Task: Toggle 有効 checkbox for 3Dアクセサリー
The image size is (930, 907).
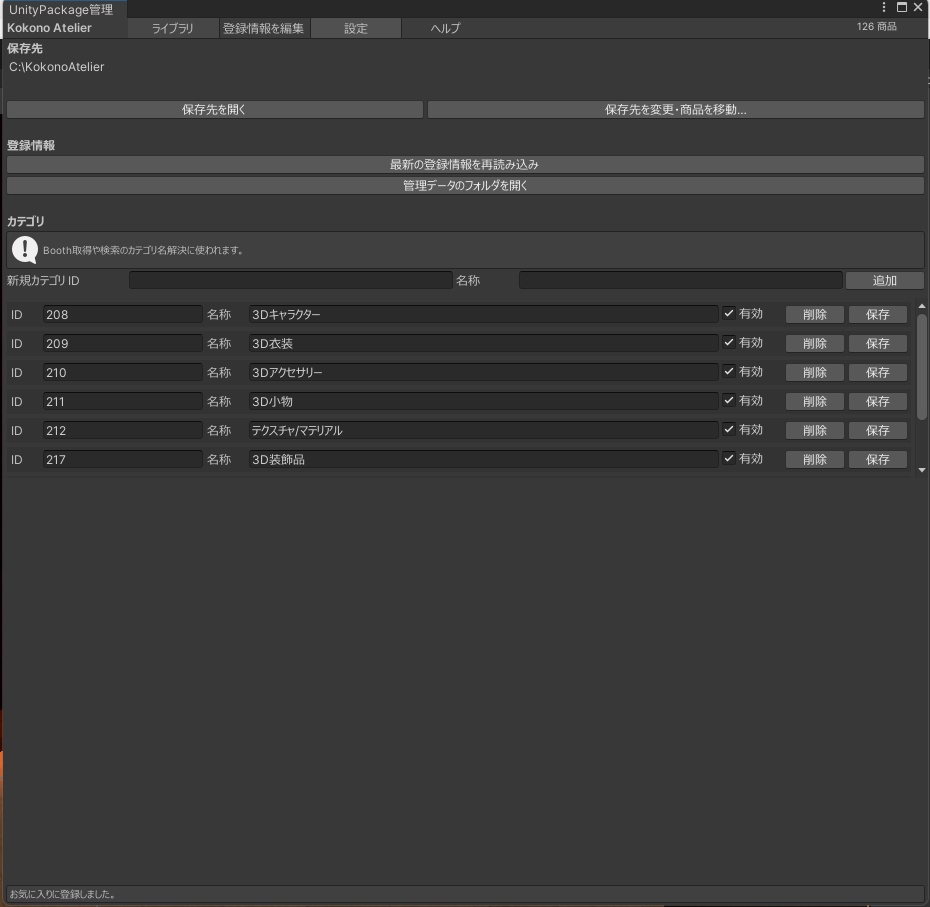Action: [x=729, y=371]
